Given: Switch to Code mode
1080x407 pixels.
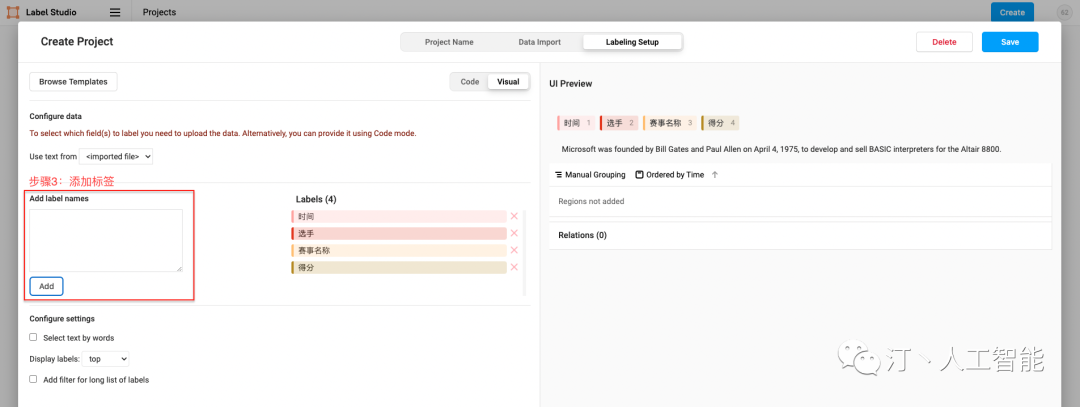Looking at the screenshot, I should 470,81.
